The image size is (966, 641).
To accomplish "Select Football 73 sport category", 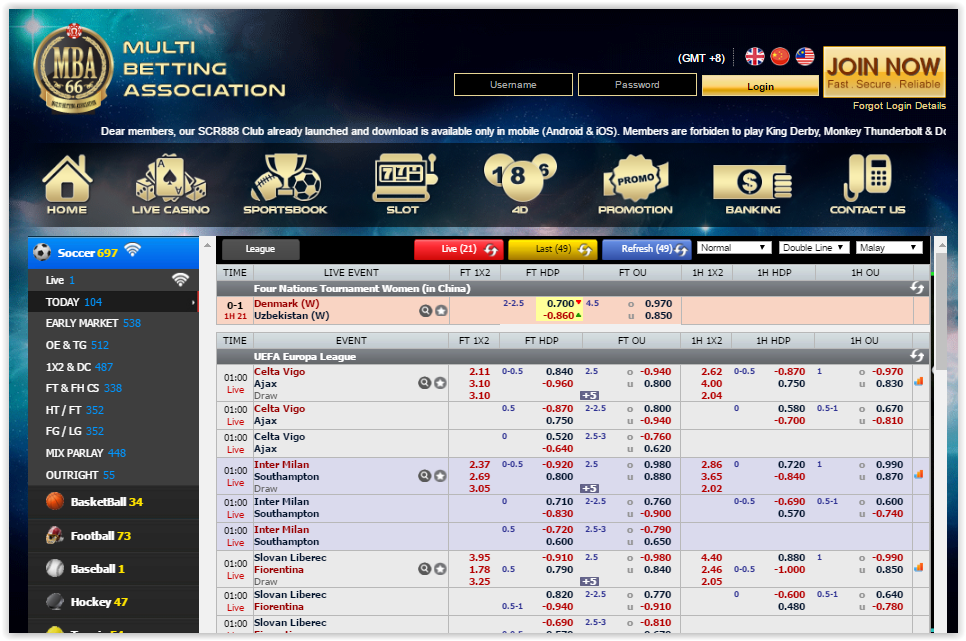I will [113, 536].
